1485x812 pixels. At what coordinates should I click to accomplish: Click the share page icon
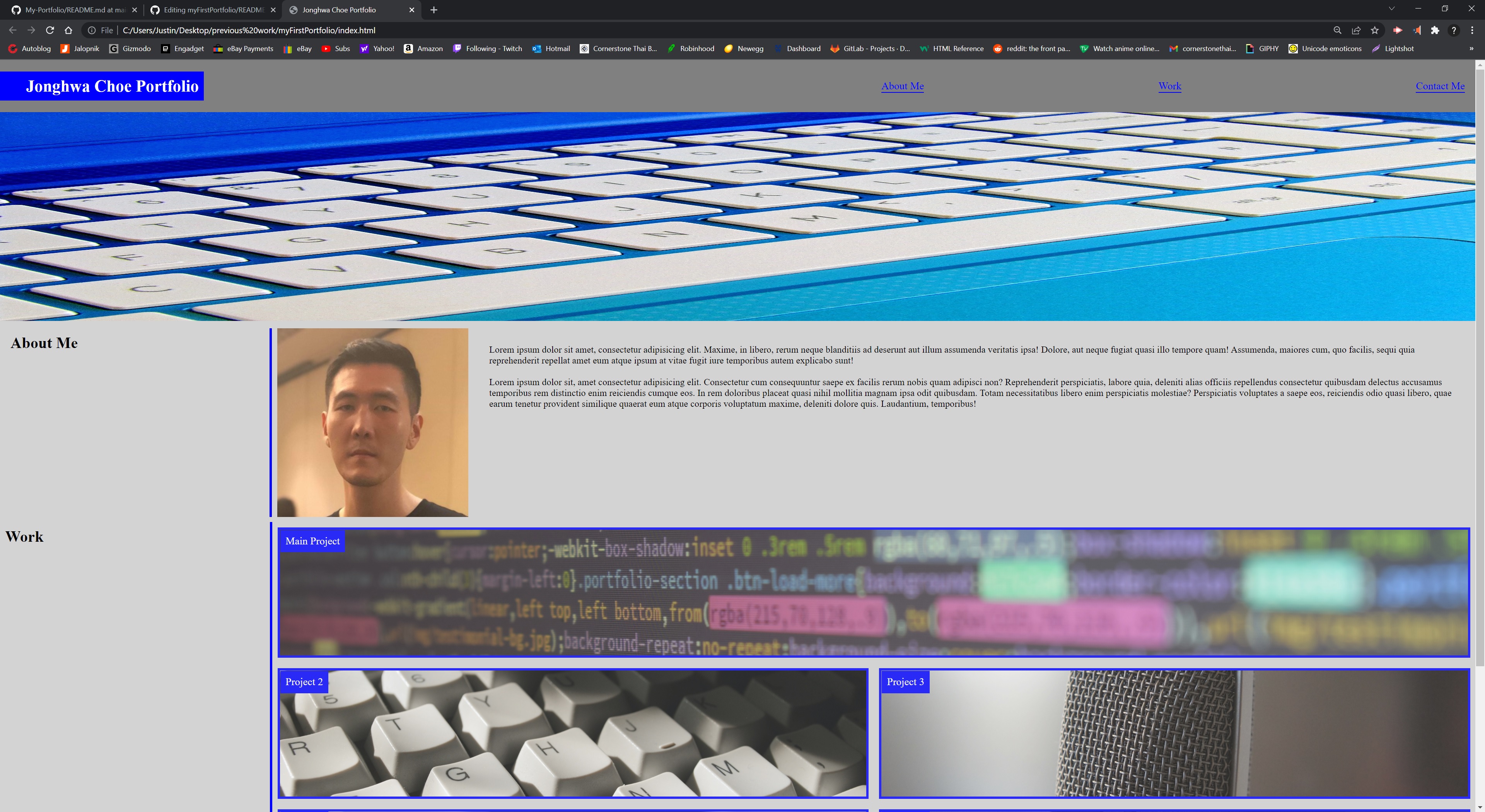click(x=1356, y=30)
